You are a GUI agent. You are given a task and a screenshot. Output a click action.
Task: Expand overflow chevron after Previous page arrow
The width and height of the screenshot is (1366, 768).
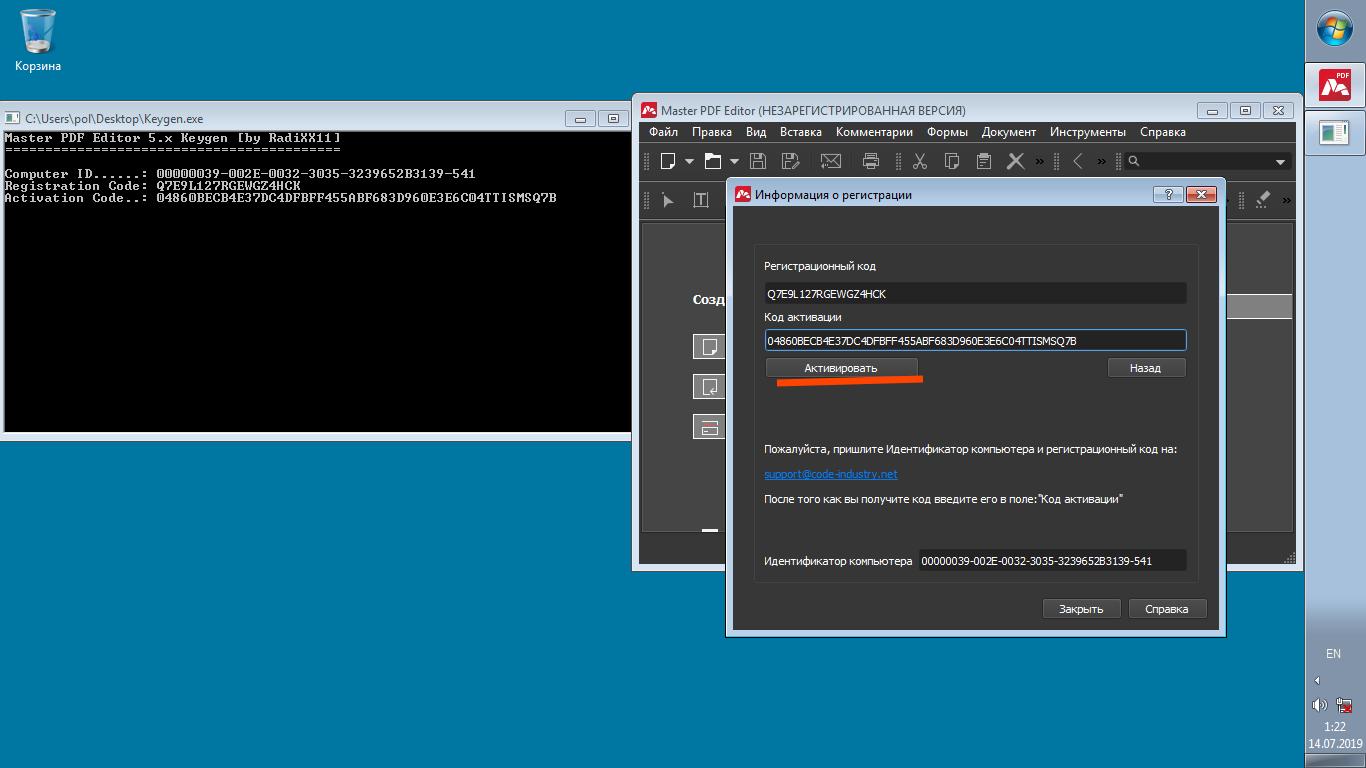coord(1102,161)
